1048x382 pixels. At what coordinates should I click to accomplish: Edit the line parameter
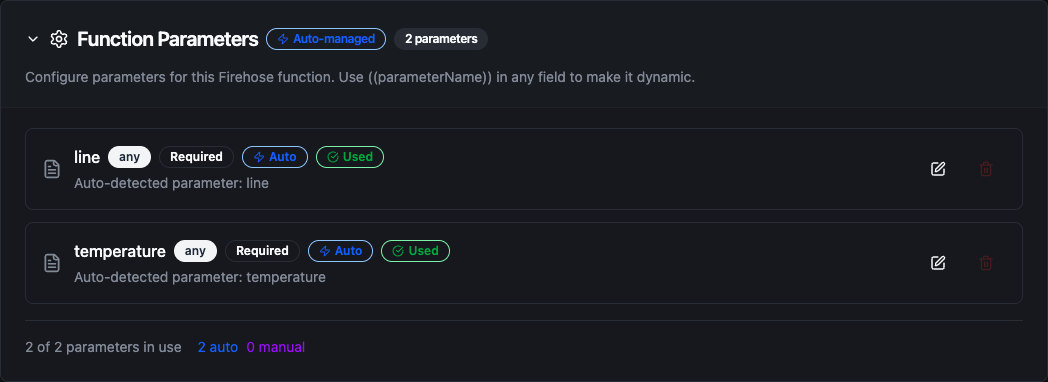[938, 169]
